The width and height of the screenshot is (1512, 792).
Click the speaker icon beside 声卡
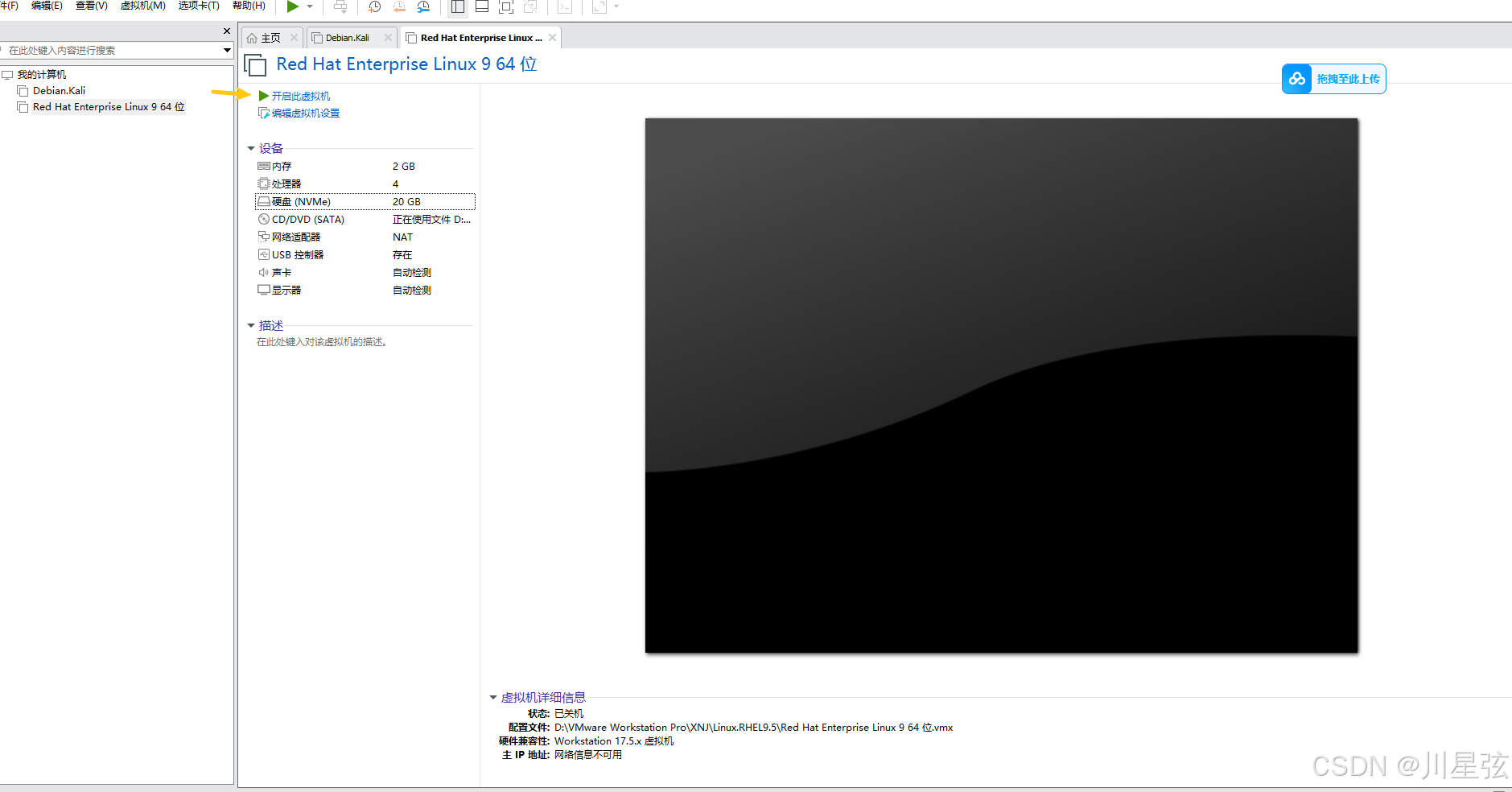(263, 272)
